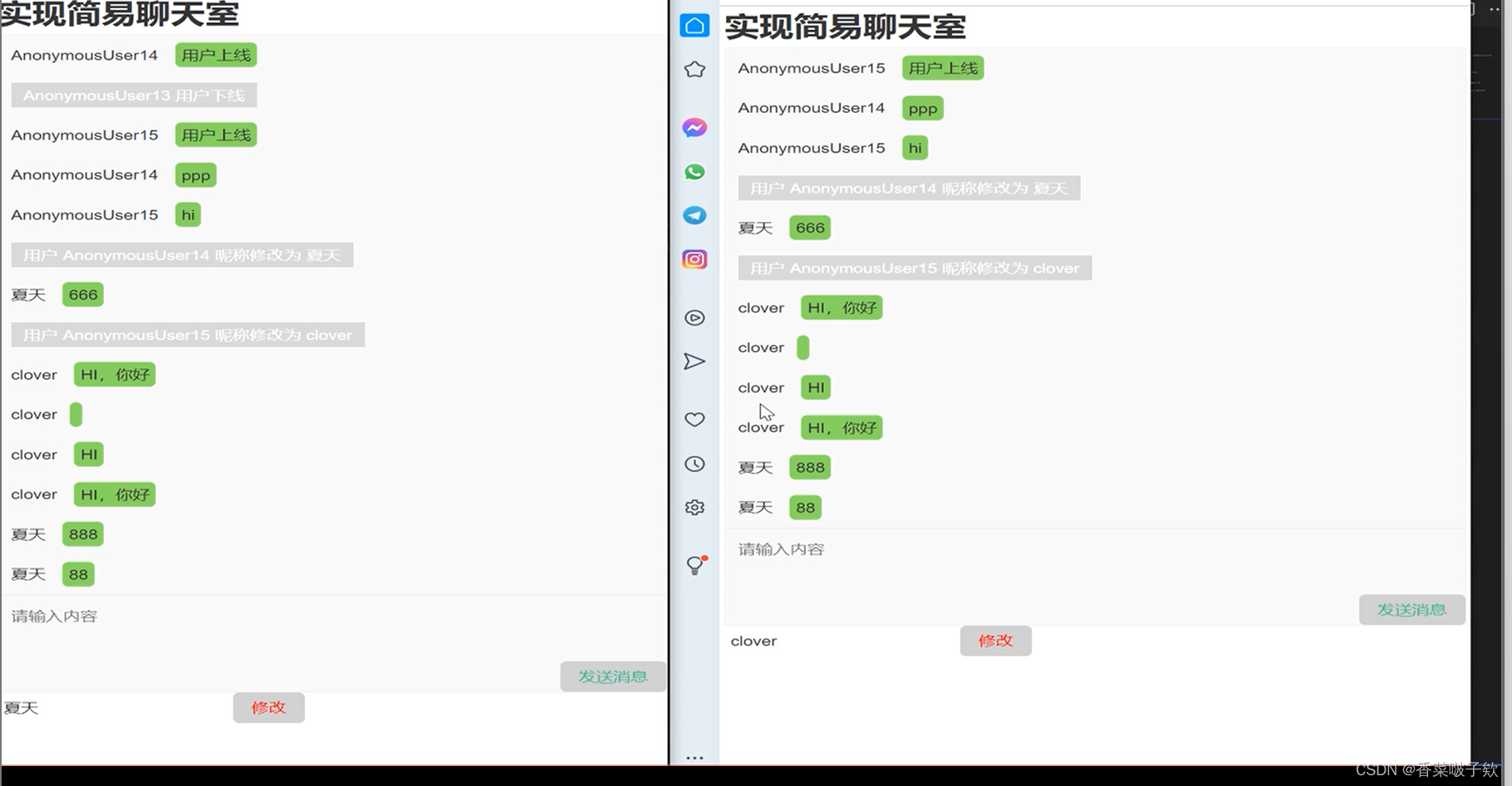Screen dimensions: 1512x786
Task: Click the AnonymousUser13 用户下线 notice
Action: click(134, 96)
